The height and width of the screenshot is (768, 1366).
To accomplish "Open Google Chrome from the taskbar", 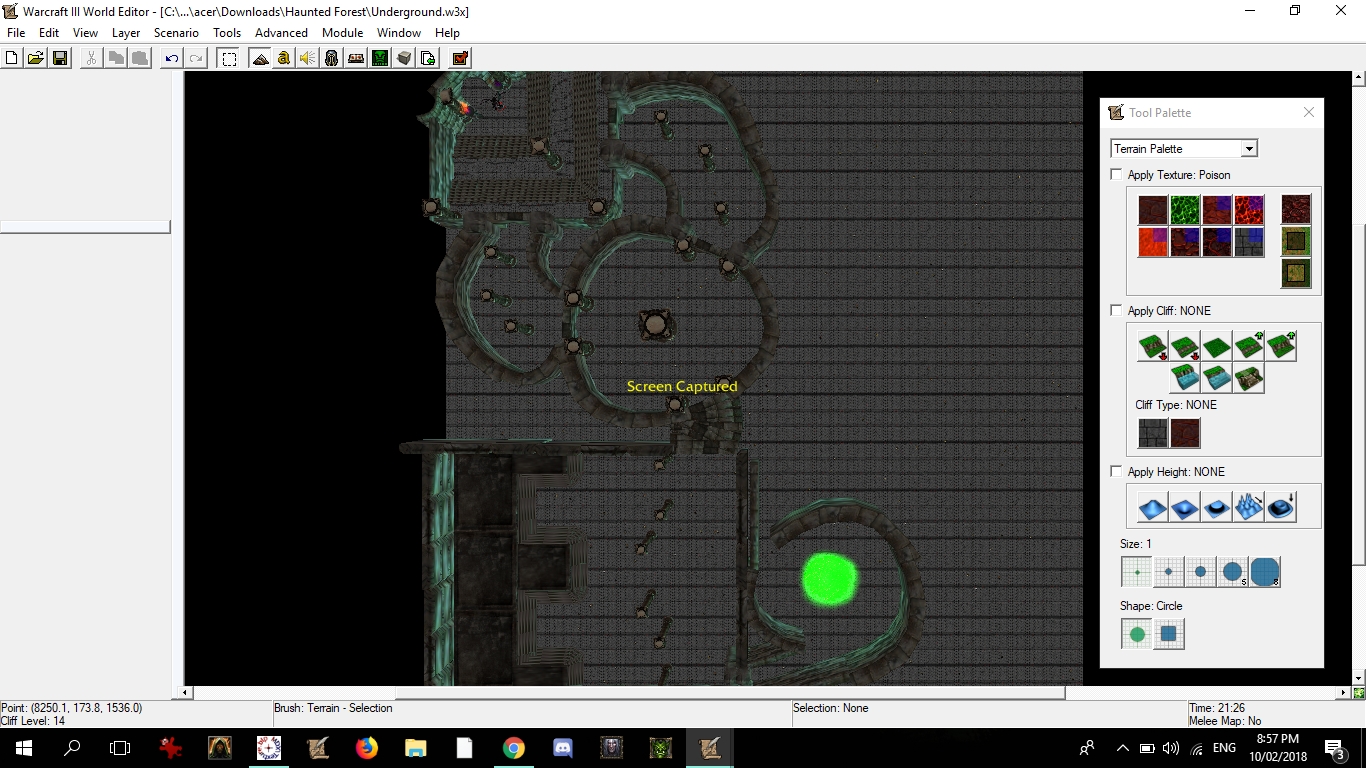I will coord(513,748).
